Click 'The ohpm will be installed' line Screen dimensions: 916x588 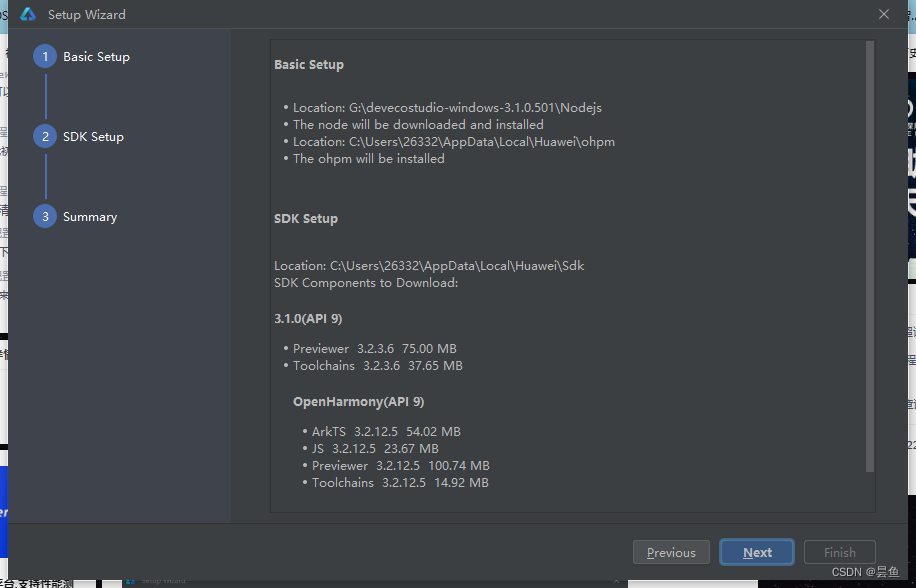pyautogui.click(x=369, y=158)
